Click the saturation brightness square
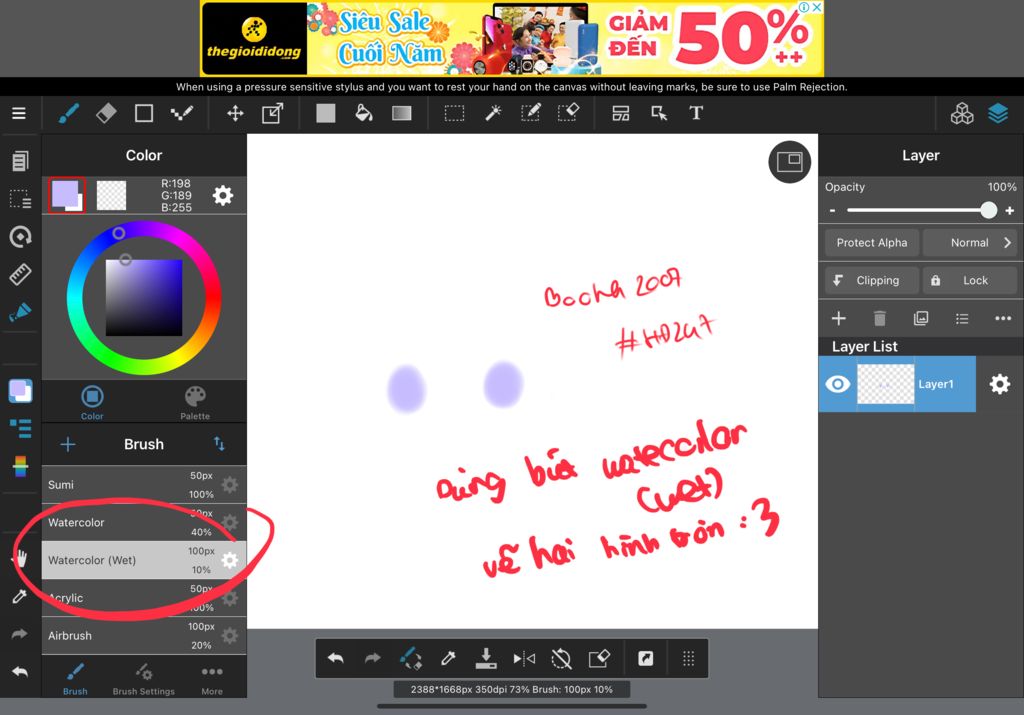Screen dimensions: 1024x715 (144, 298)
